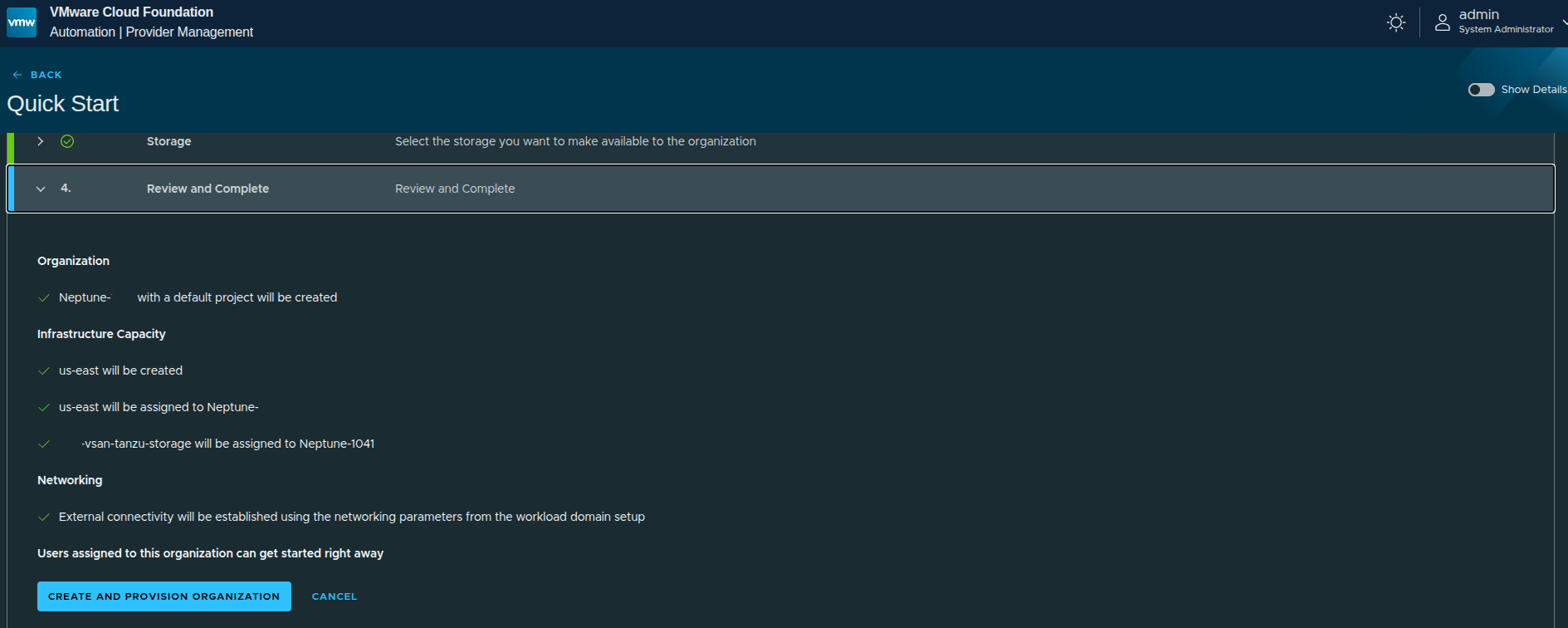This screenshot has width=1568, height=628.
Task: Click Create and Provision Organization button
Action: (164, 596)
